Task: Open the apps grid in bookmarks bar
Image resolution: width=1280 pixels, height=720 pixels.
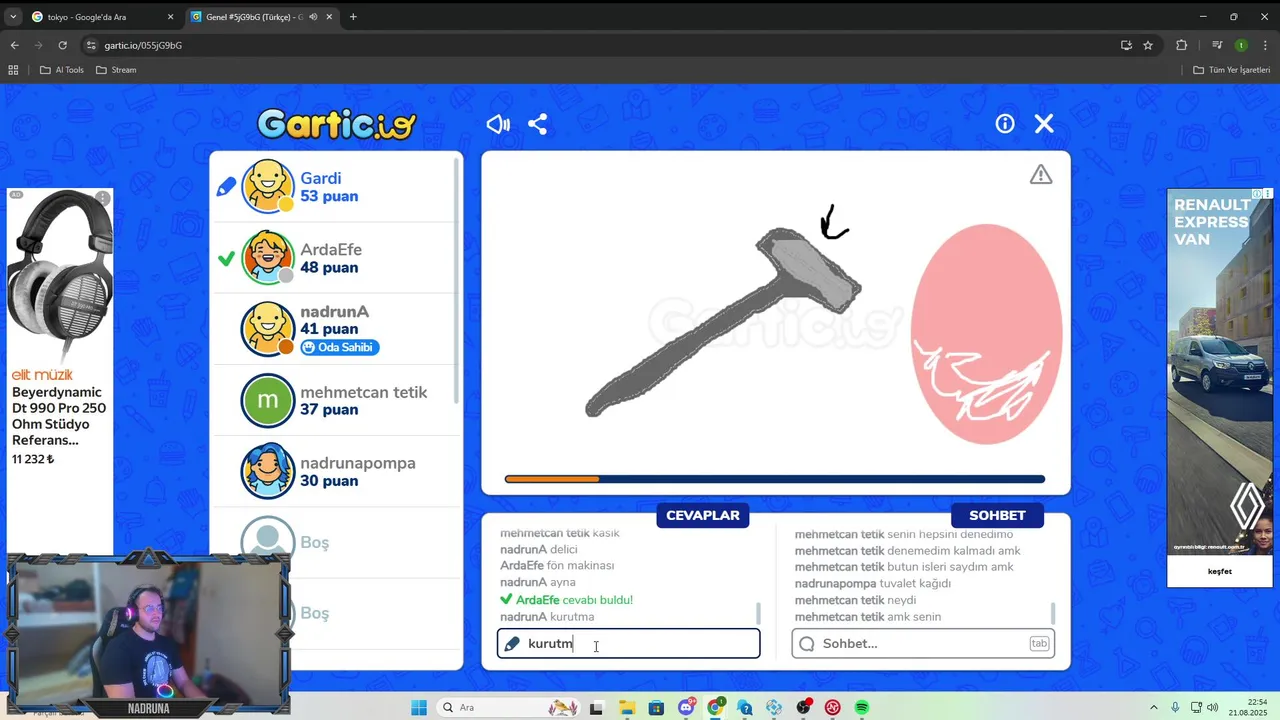Action: click(13, 70)
